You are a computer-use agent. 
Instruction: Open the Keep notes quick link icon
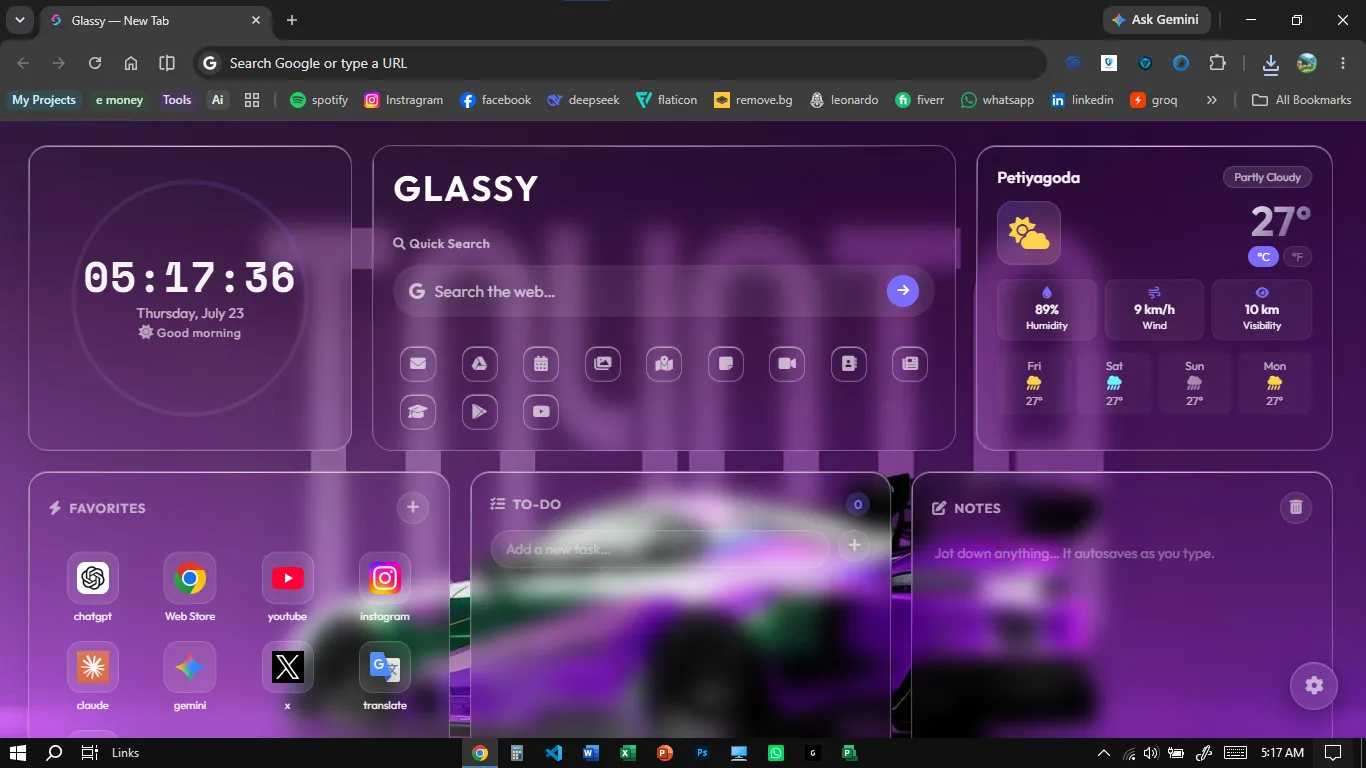[726, 364]
